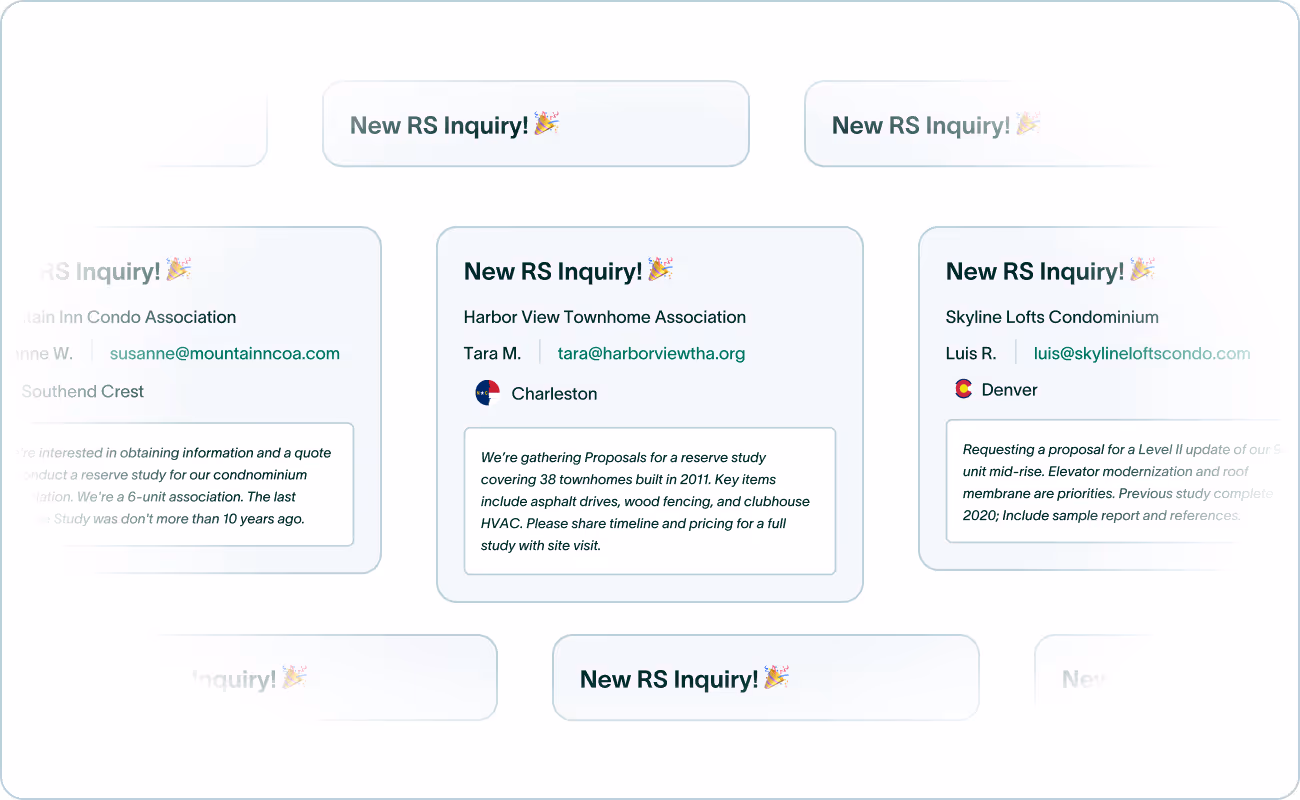Click the Harbor View card's New RS Inquiry heading
Screen dimensions: 1300x800
coord(553,271)
